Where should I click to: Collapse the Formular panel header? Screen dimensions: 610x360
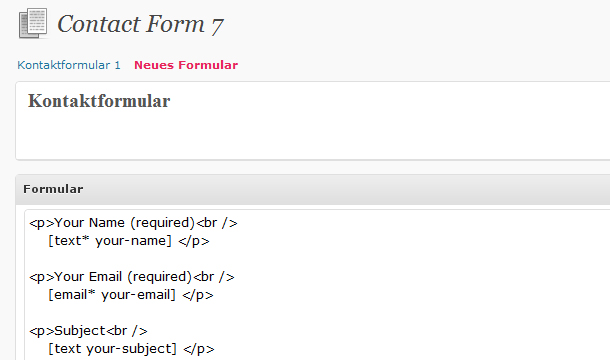point(313,189)
